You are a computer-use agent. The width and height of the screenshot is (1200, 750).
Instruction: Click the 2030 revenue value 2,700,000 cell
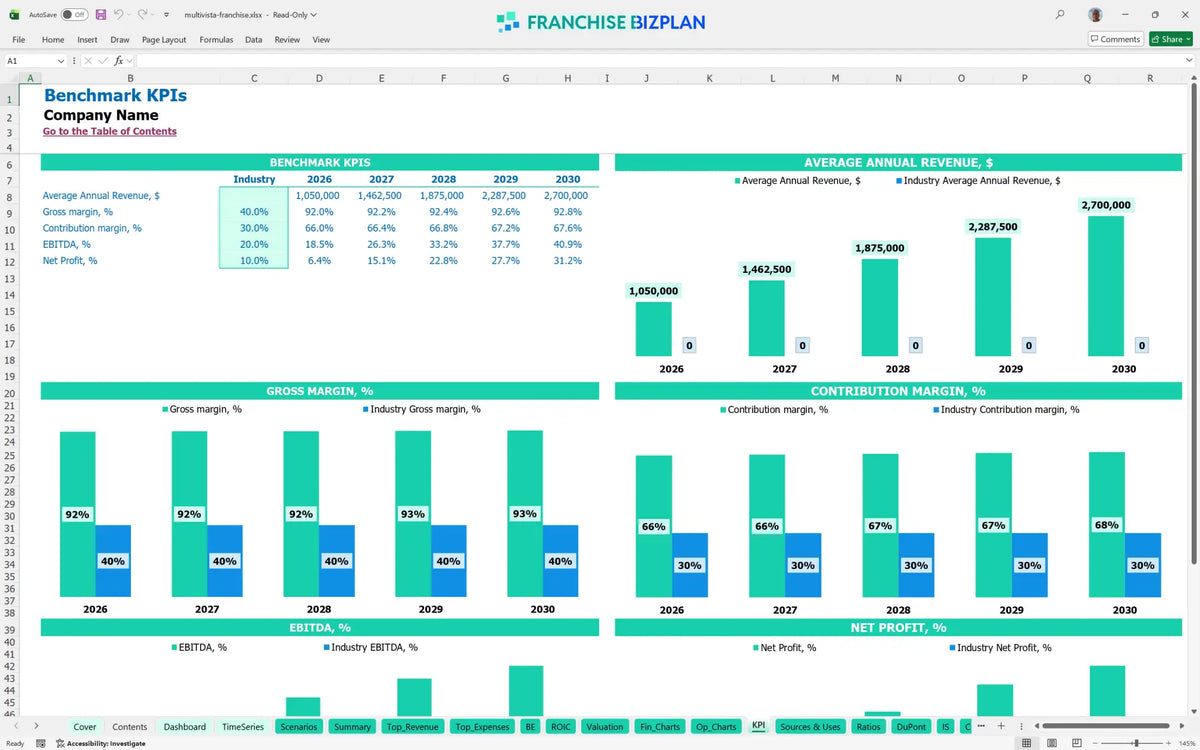tap(566, 196)
